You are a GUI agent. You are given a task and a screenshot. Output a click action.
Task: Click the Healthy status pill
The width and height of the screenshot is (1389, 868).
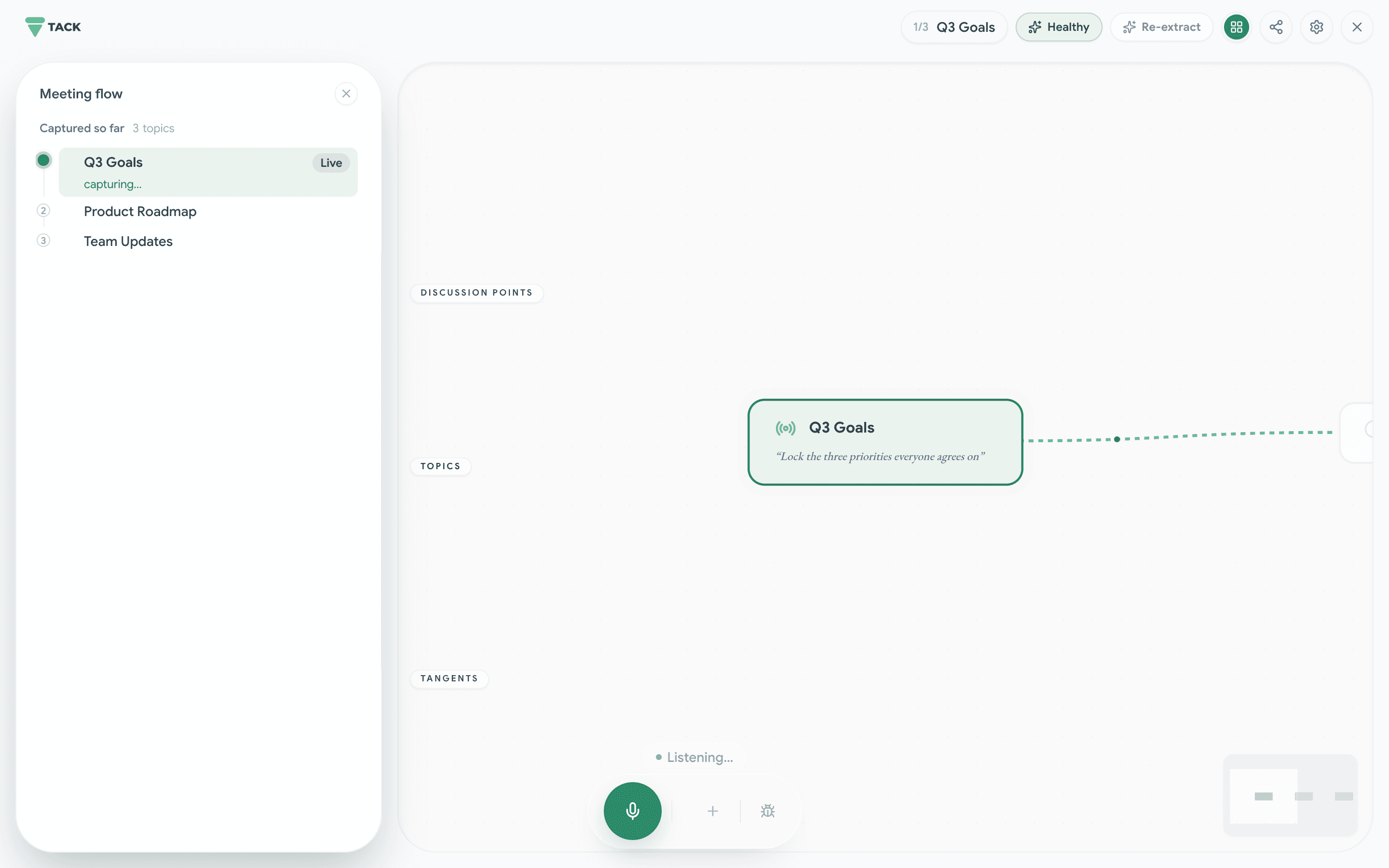[x=1059, y=27]
